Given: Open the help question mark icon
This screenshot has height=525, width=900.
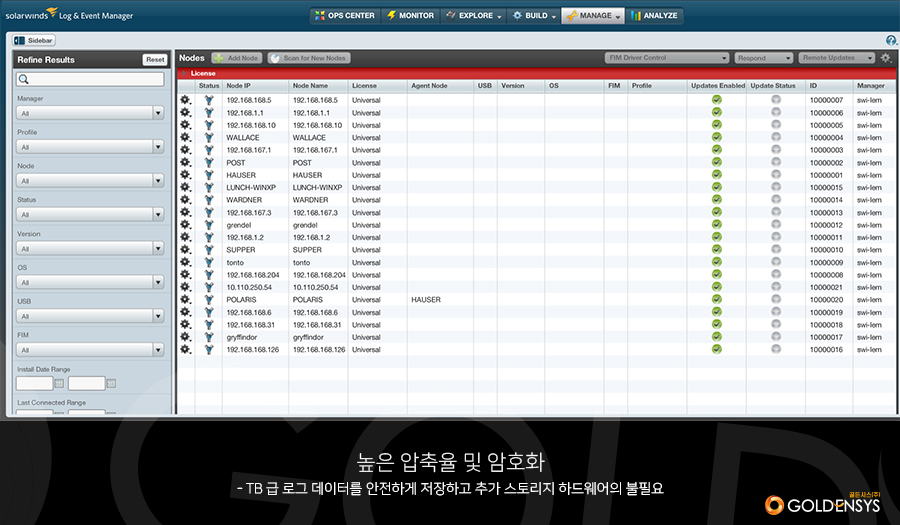Looking at the screenshot, I should tap(891, 40).
